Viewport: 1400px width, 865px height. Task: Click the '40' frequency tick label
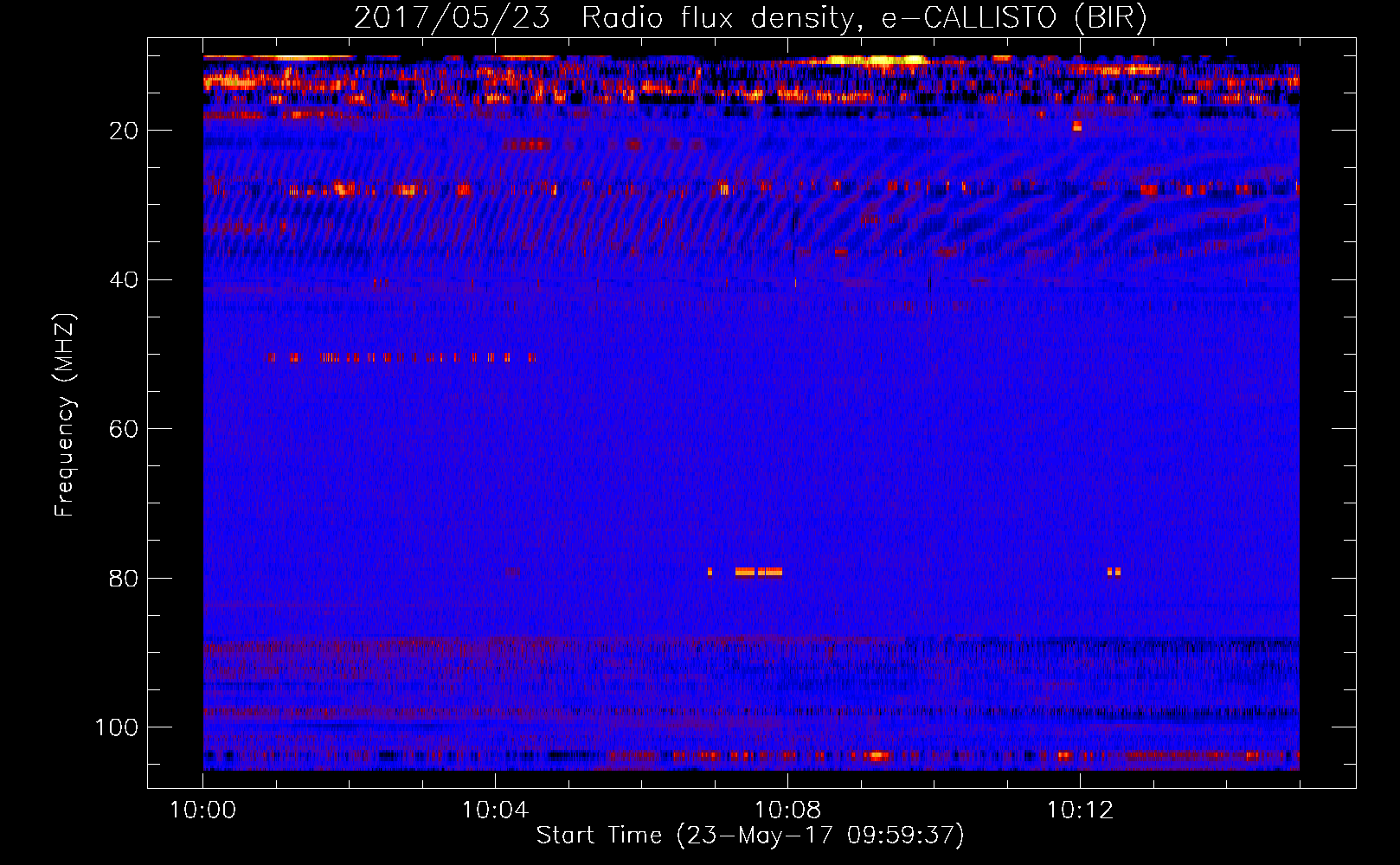(125, 280)
